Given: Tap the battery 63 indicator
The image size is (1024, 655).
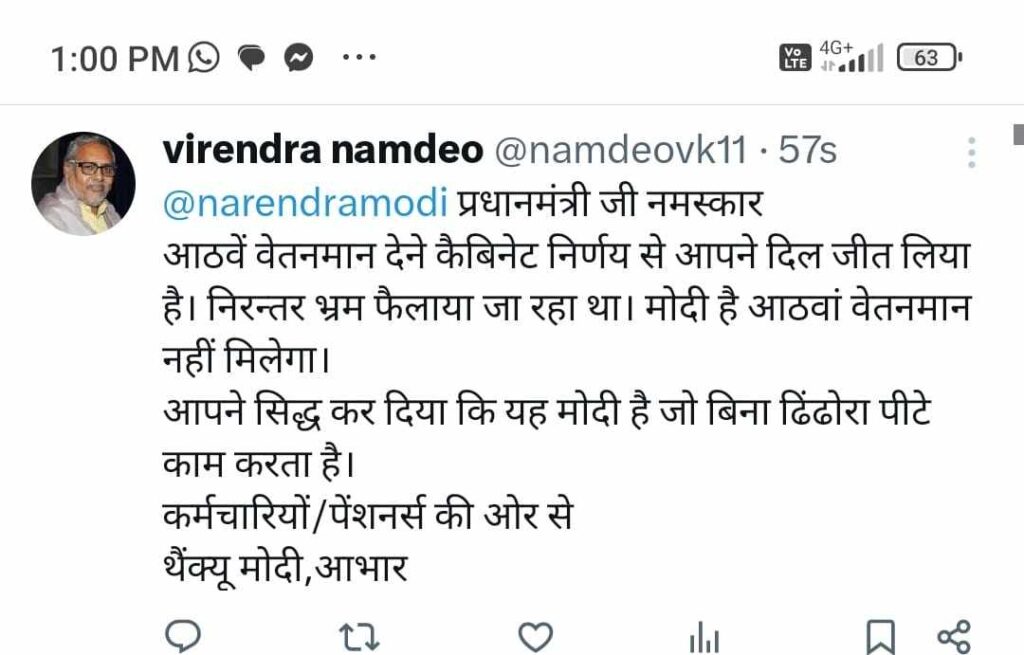Looking at the screenshot, I should tap(929, 58).
